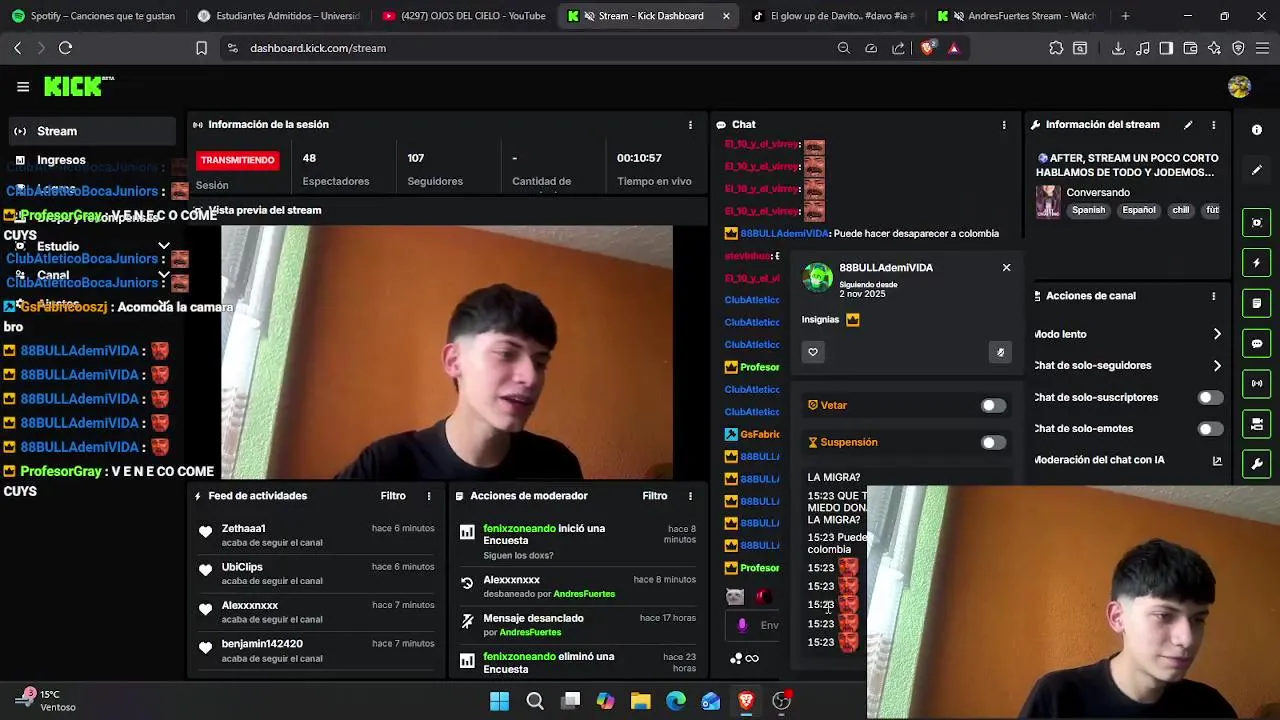Reload page with browser refresh button

click(x=65, y=48)
